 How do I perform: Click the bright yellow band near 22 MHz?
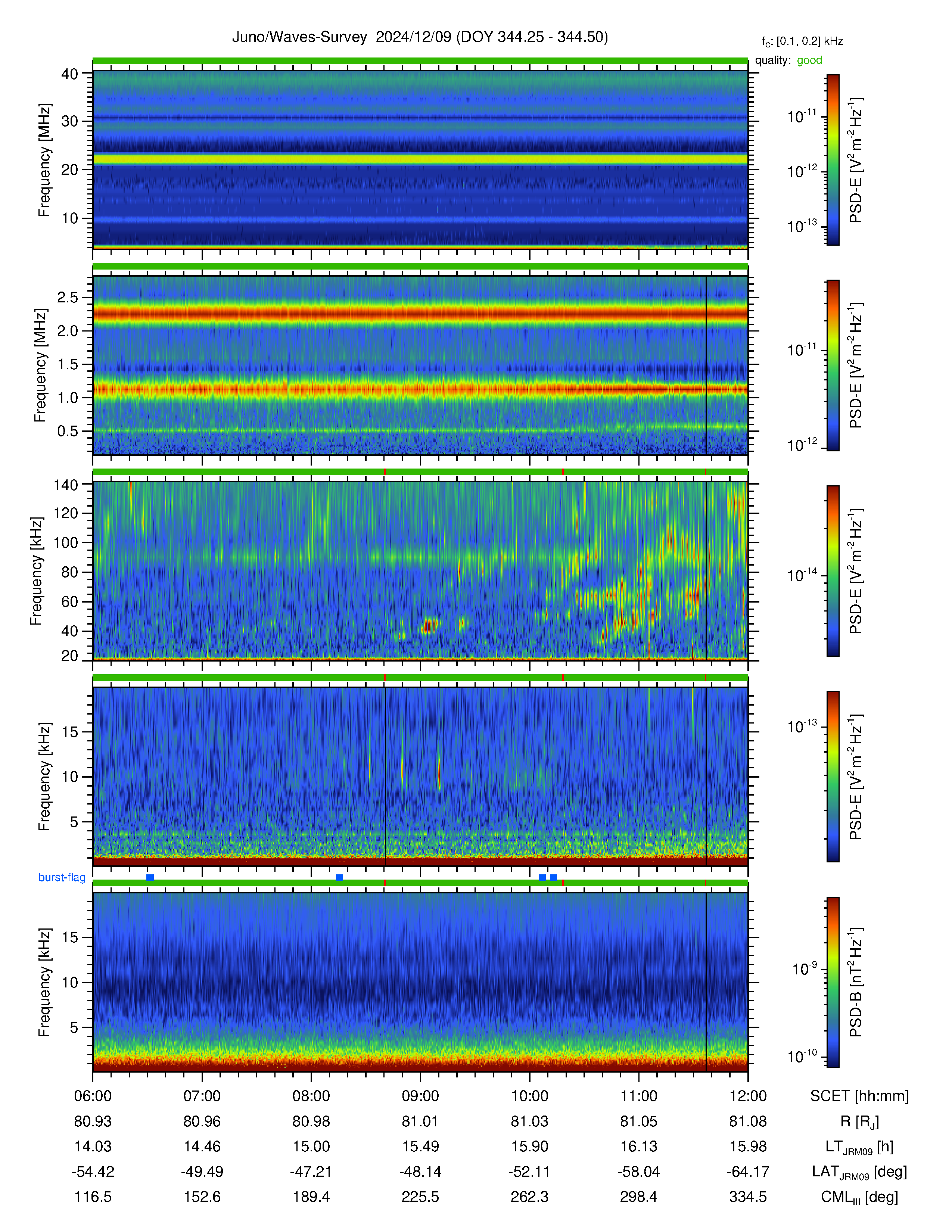click(x=420, y=160)
